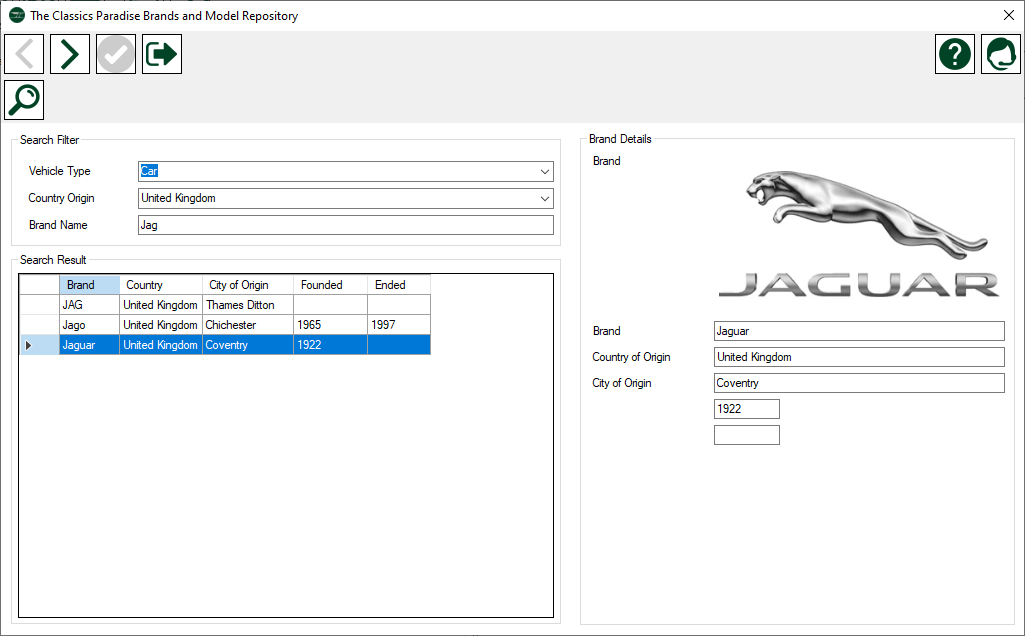The image size is (1025, 636).
Task: Click the next (right arrow) toolbar button
Action: pyautogui.click(x=70, y=54)
